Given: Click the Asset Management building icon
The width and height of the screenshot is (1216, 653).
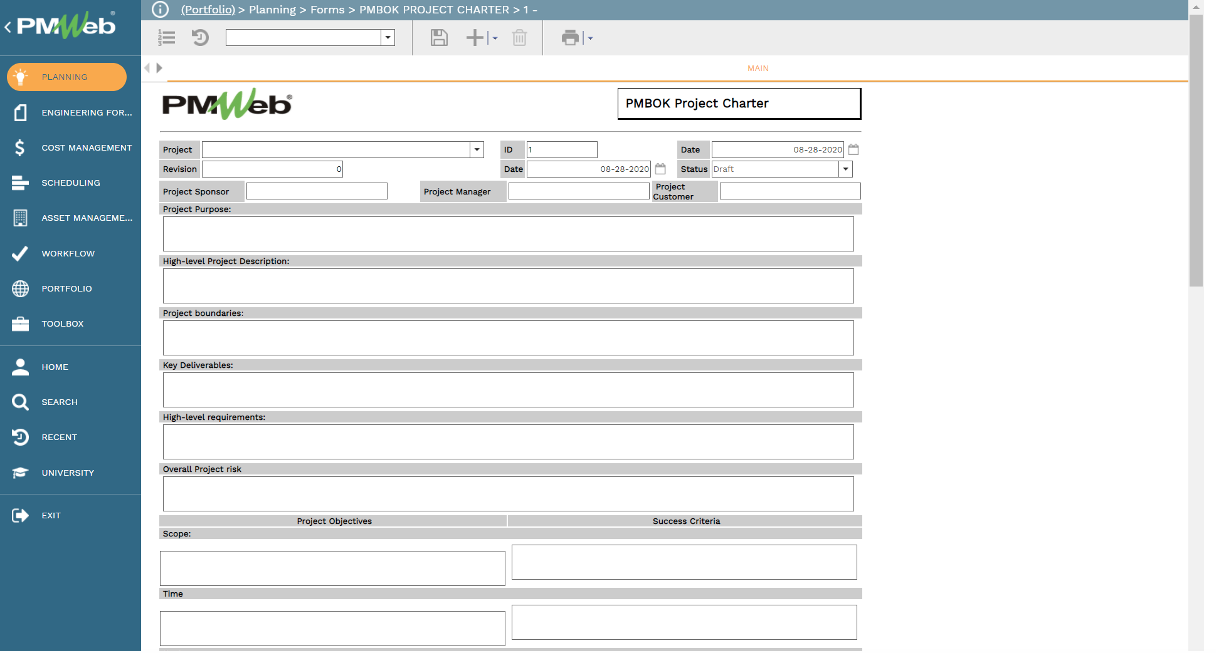Looking at the screenshot, I should (x=20, y=218).
